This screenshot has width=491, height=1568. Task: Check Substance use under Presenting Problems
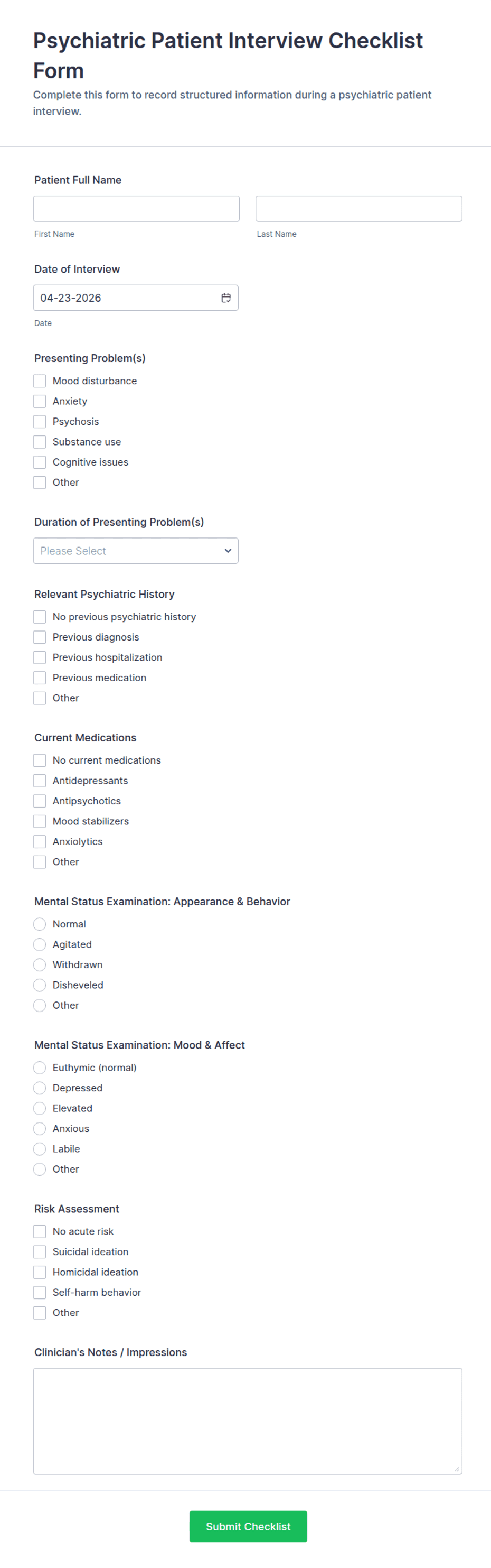[39, 442]
